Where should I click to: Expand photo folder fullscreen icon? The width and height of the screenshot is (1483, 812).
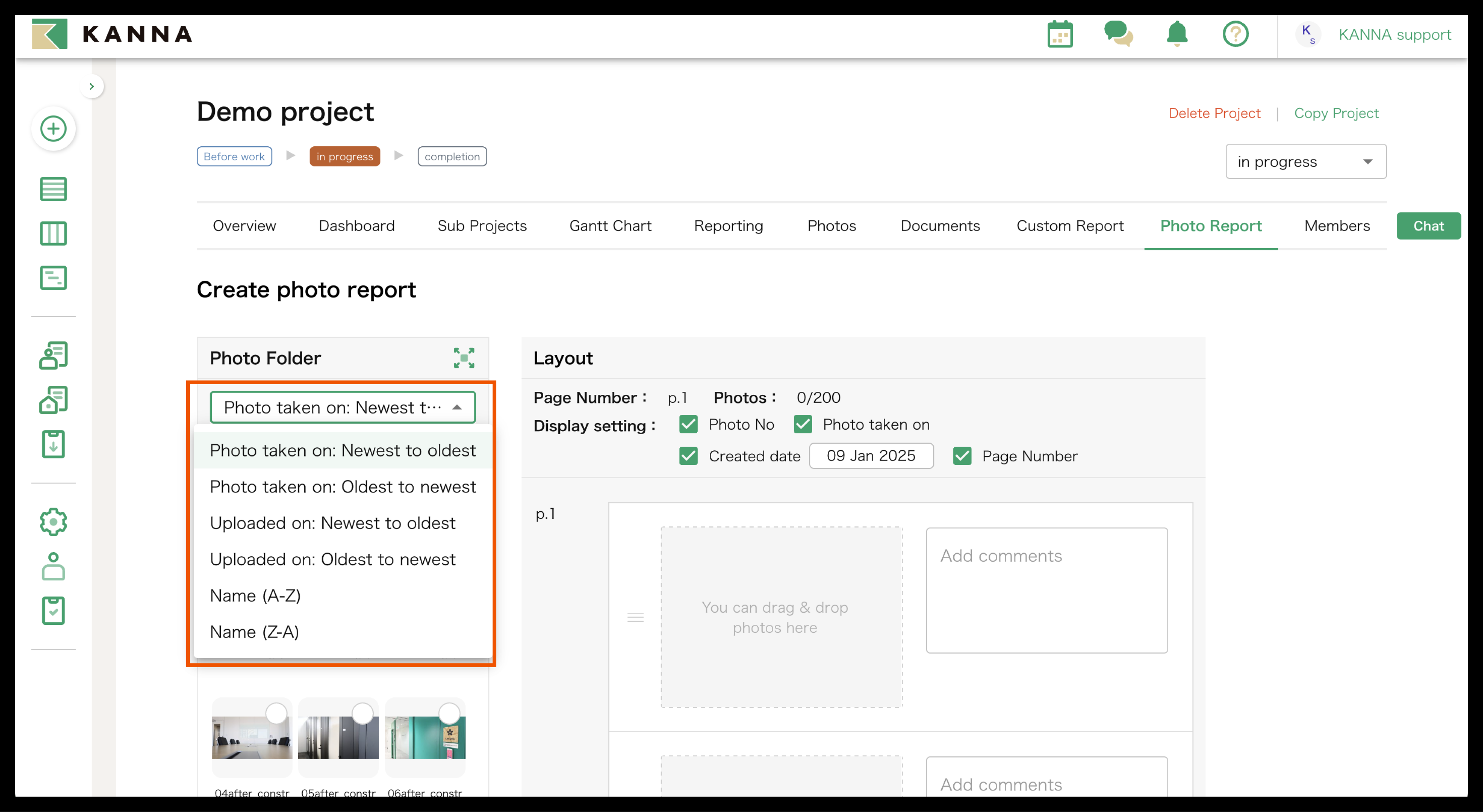click(x=463, y=358)
